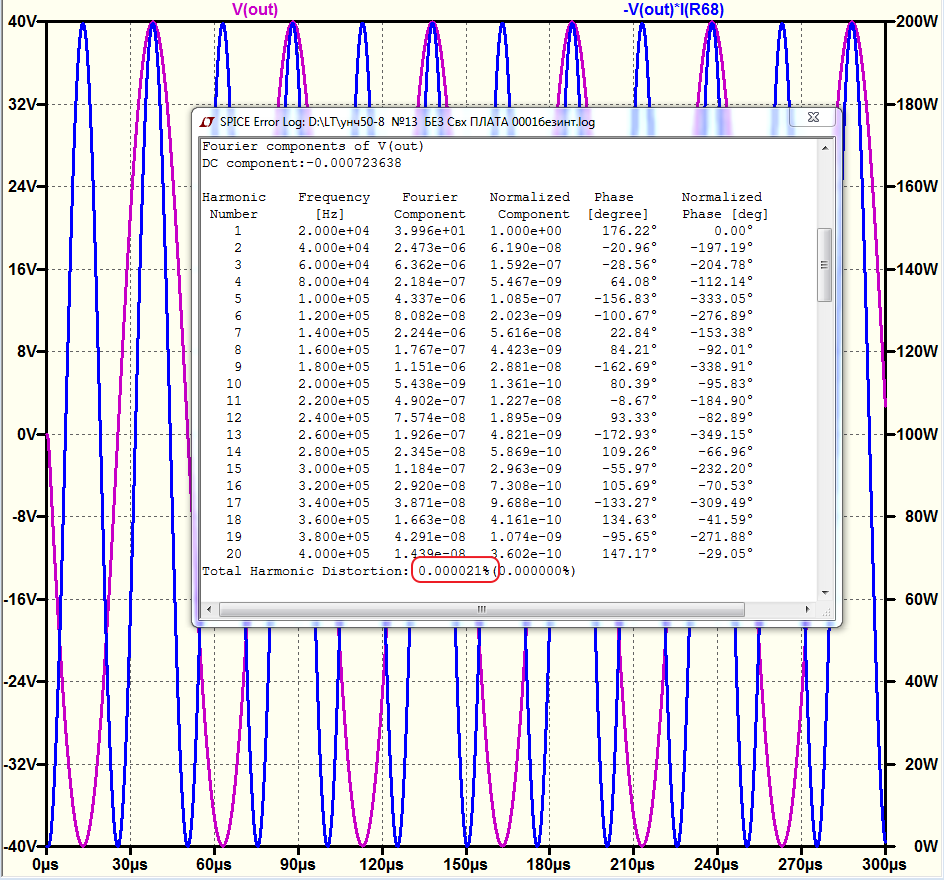
Task: Click the DC component text line
Action: tap(302, 163)
